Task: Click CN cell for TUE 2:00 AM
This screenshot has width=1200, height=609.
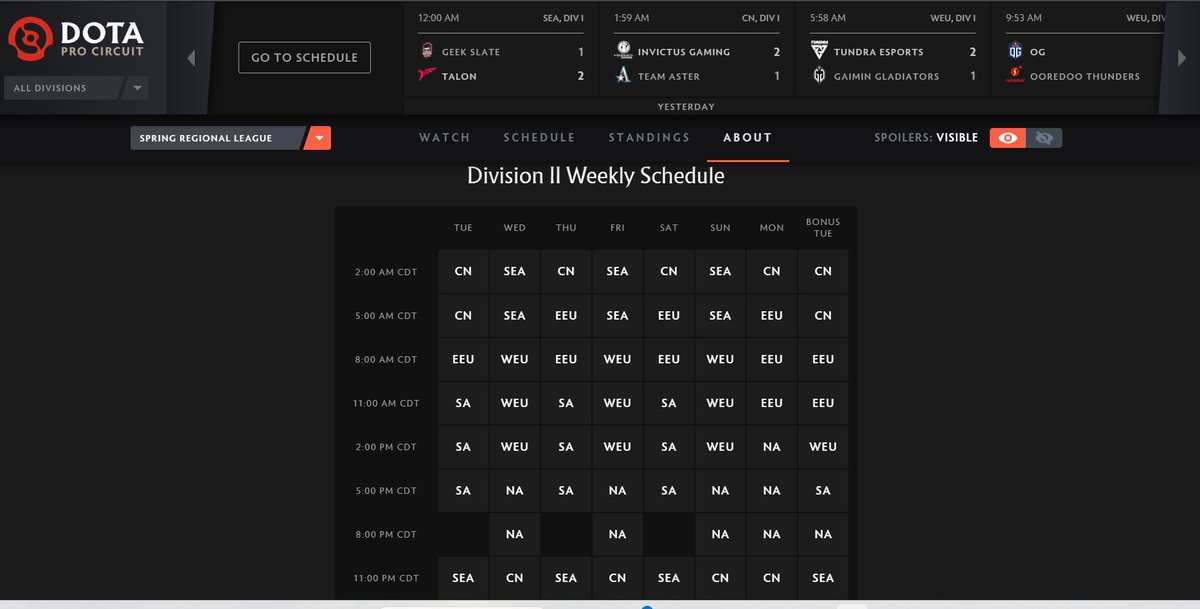Action: click(x=463, y=271)
